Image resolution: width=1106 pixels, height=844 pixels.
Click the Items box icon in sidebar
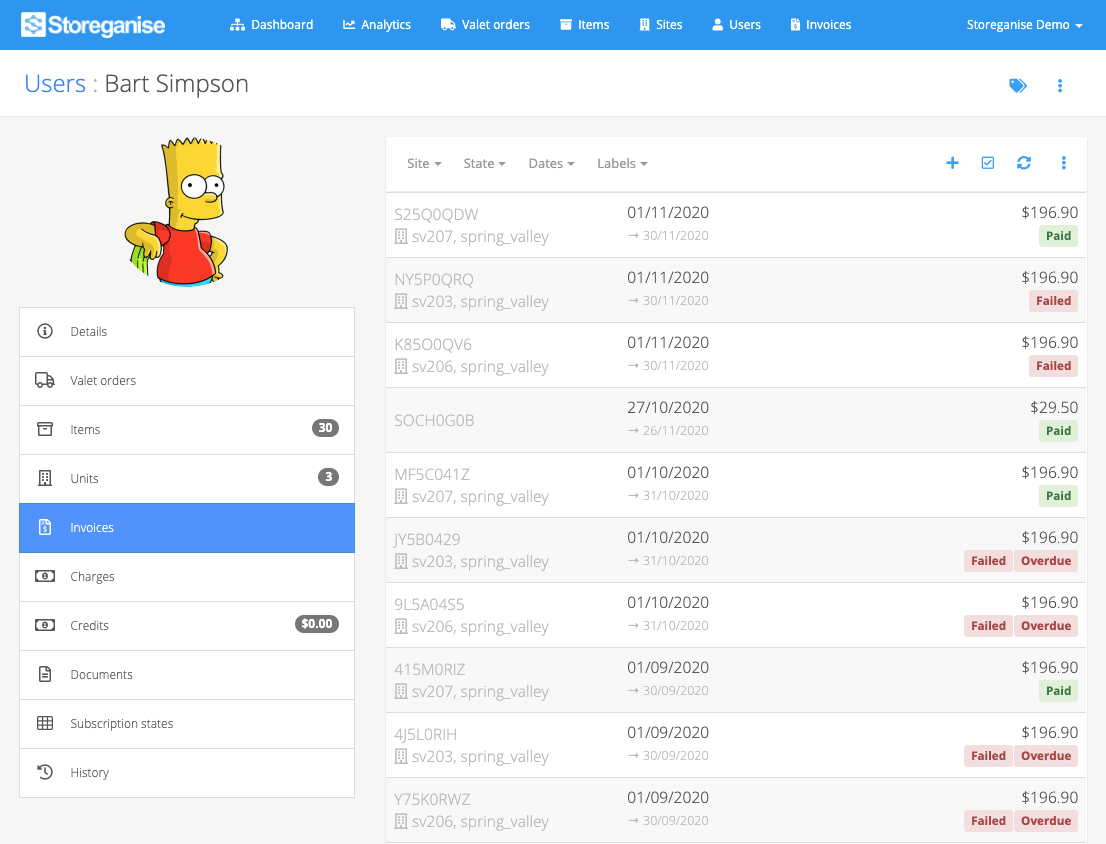44,429
